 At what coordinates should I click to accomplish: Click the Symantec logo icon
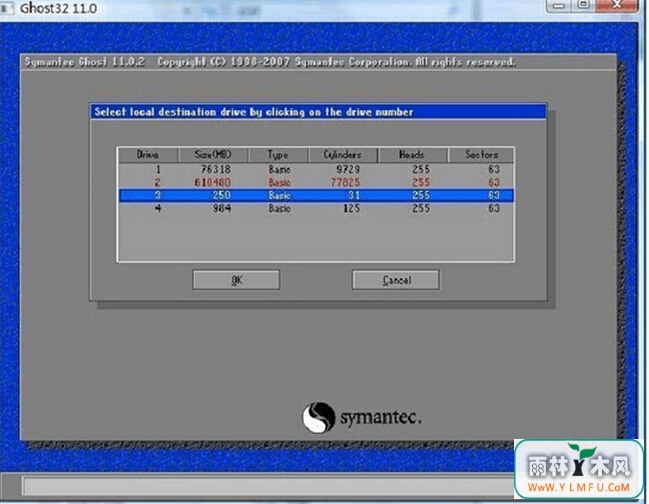point(318,417)
